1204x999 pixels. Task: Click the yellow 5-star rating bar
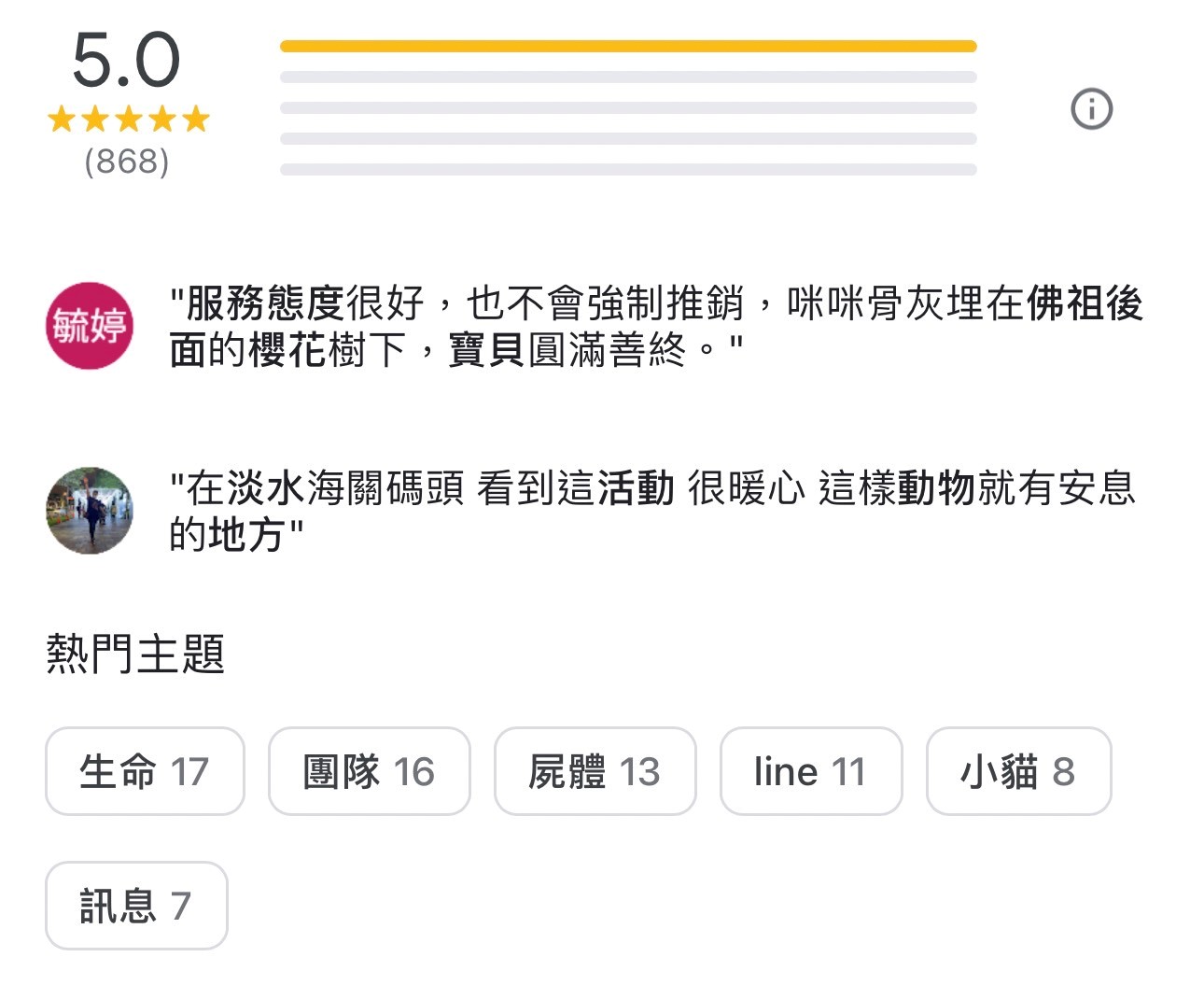point(627,46)
